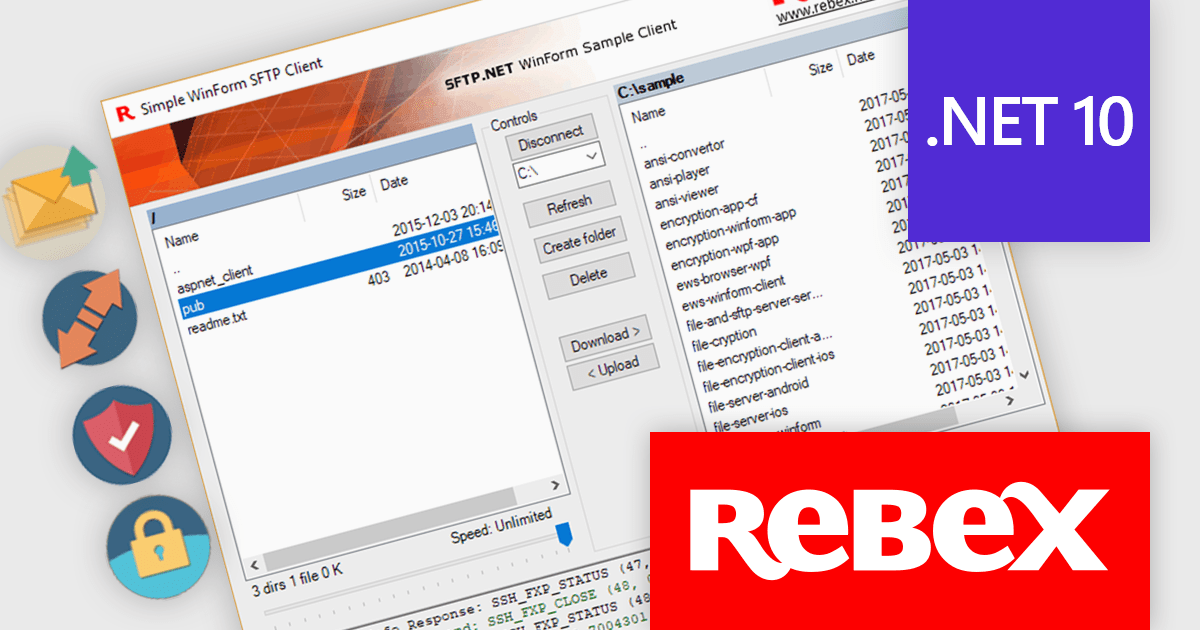Click the purple .NET 10 badge
The image size is (1200, 630).
(x=1030, y=121)
